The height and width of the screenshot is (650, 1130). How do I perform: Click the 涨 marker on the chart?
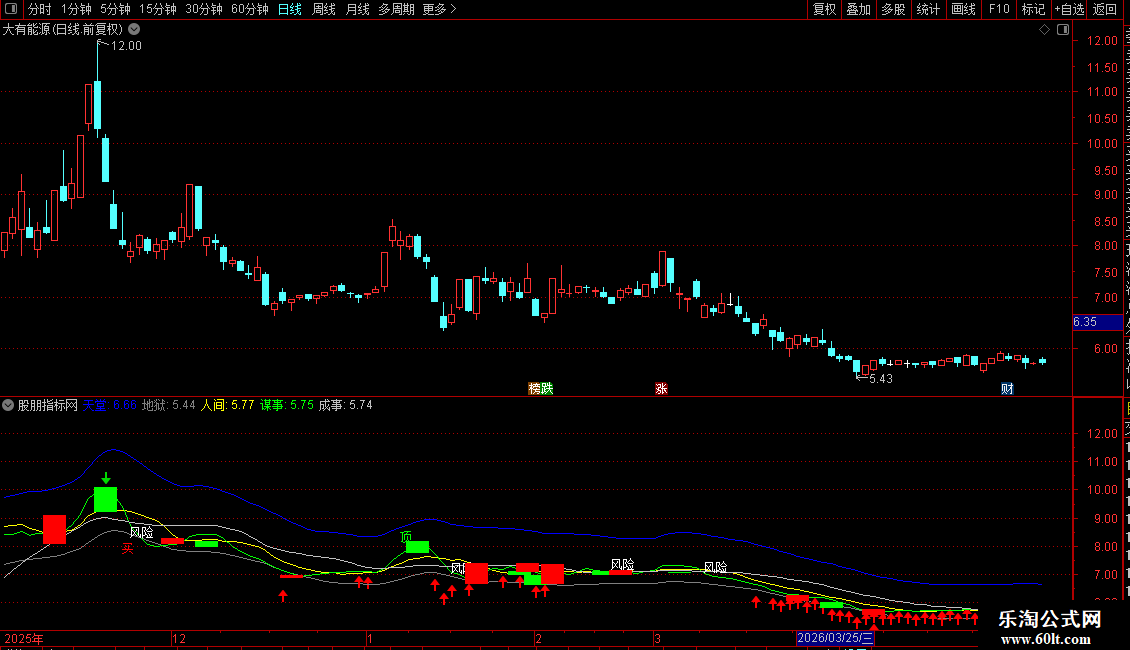(662, 388)
